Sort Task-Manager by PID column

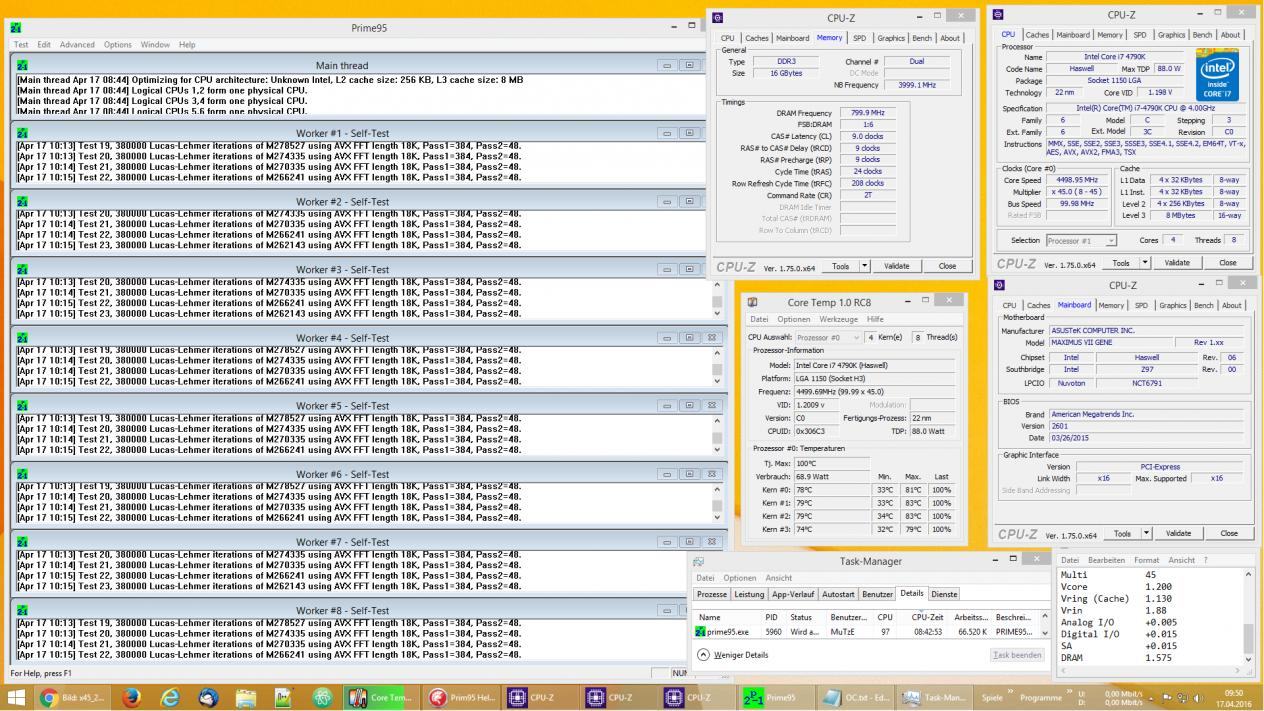click(x=771, y=617)
